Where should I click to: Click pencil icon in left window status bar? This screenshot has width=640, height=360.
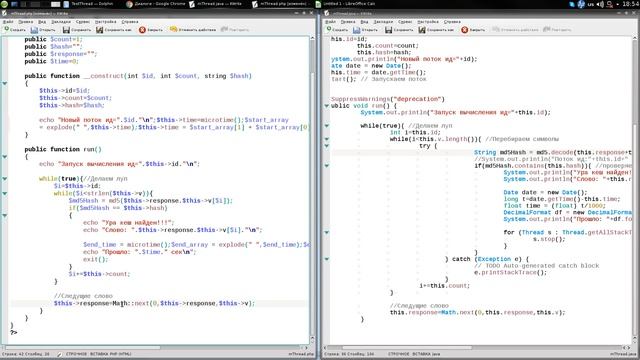click(60, 354)
